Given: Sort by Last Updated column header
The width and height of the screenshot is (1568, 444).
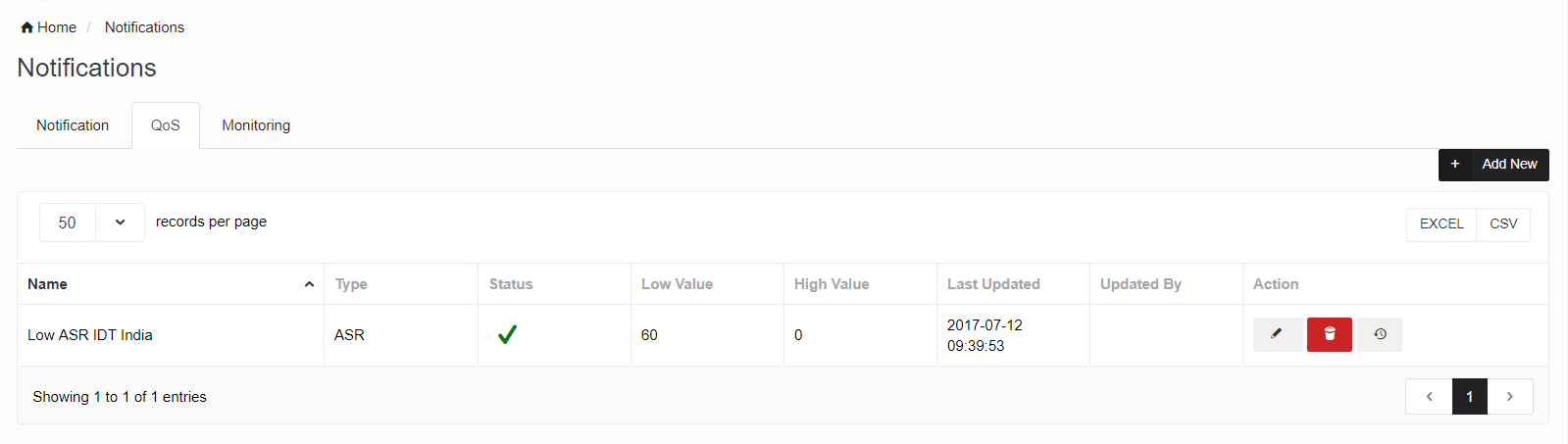Looking at the screenshot, I should click(993, 284).
